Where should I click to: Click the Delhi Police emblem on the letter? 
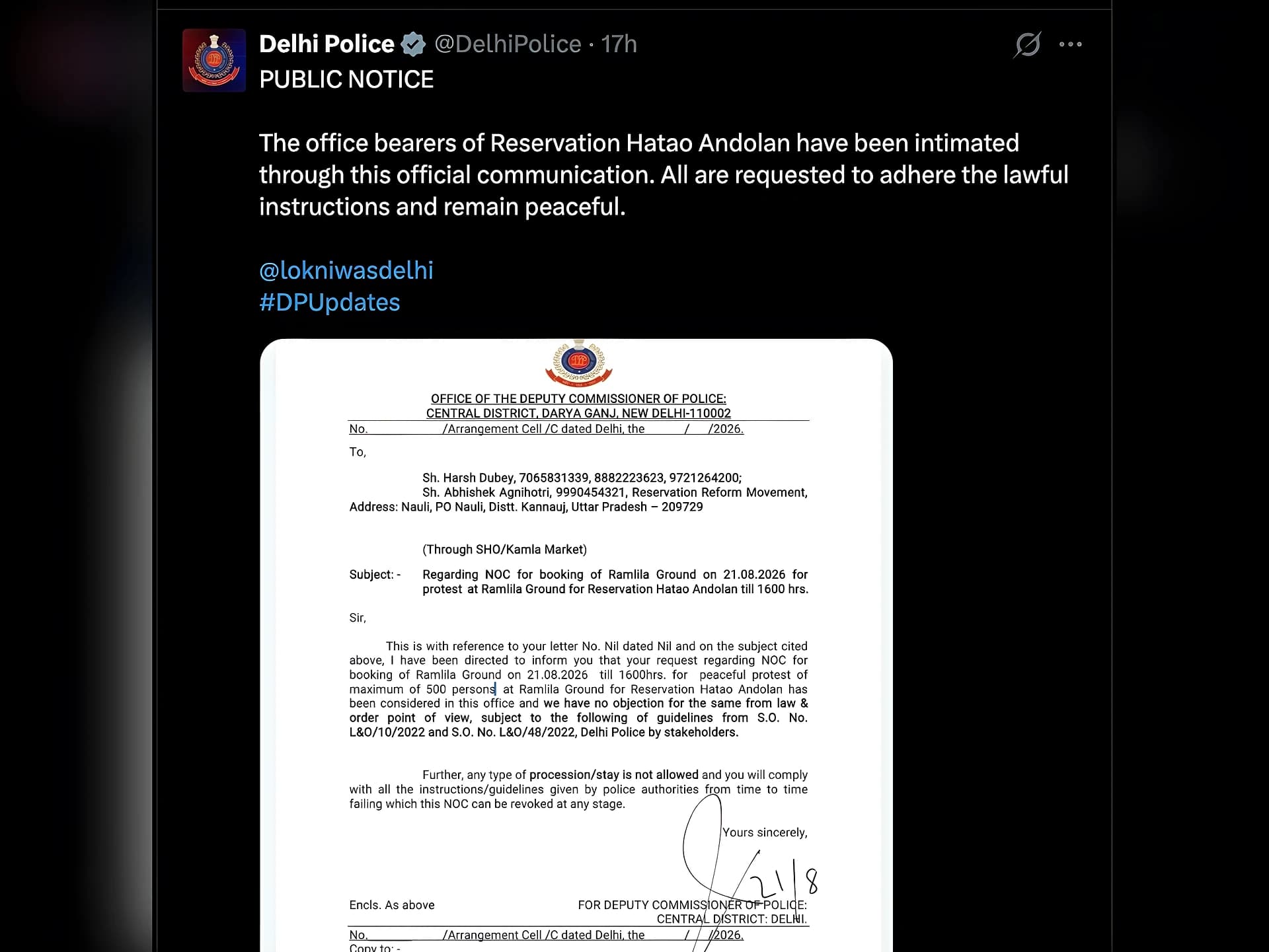tap(578, 363)
